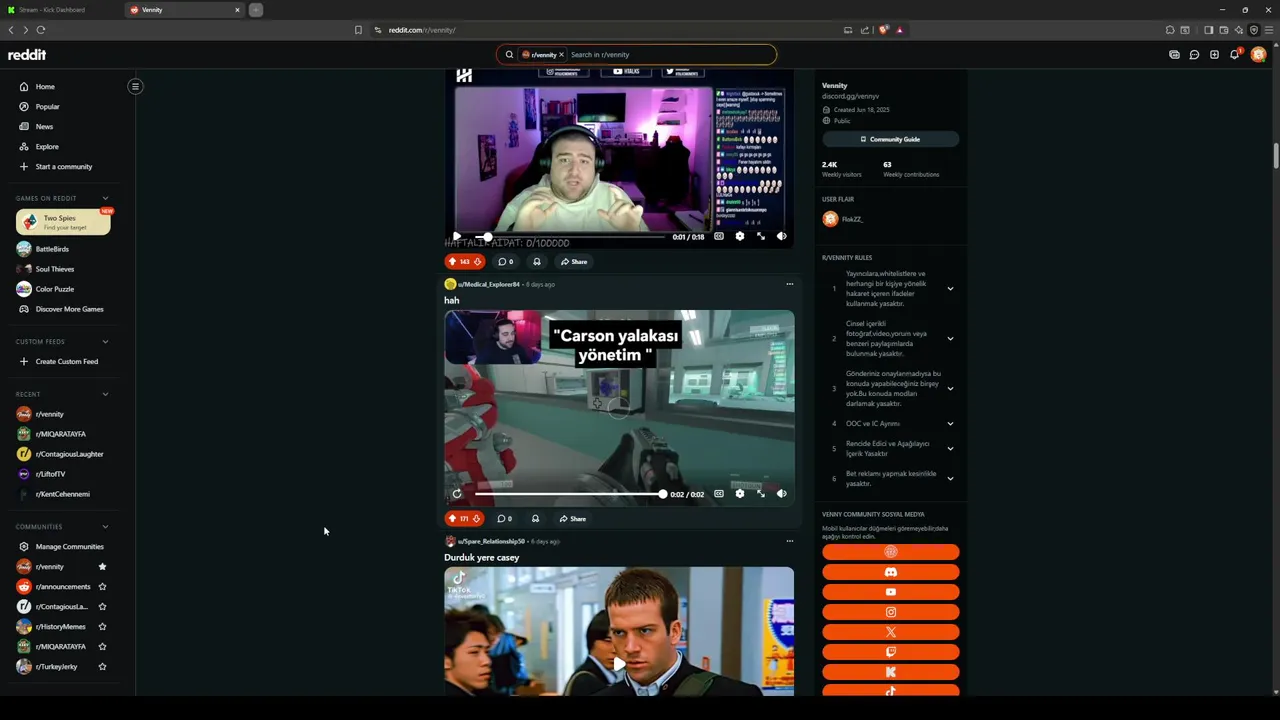Share the 143-vote post
Viewport: 1280px width, 720px height.
click(x=574, y=262)
